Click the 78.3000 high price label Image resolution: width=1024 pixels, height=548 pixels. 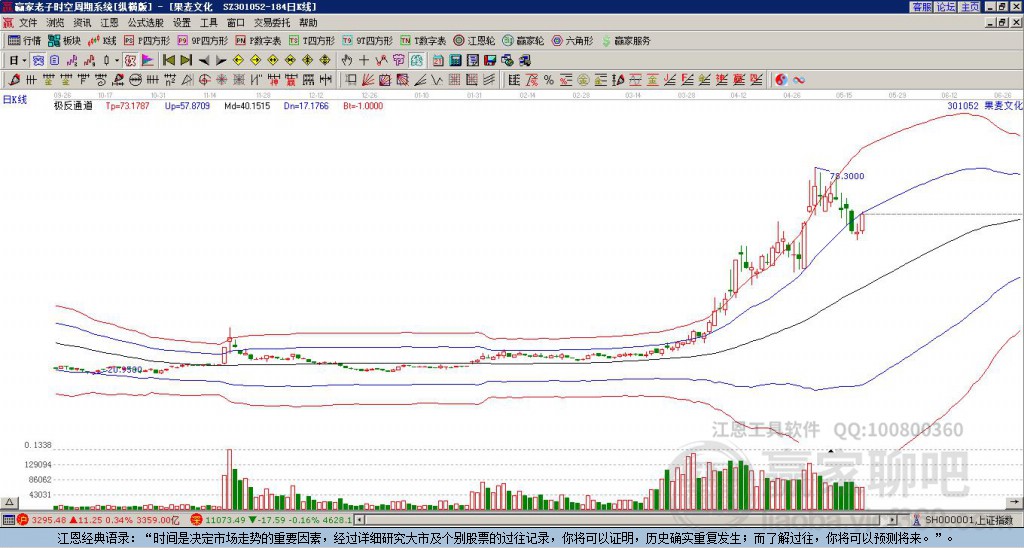[x=847, y=176]
